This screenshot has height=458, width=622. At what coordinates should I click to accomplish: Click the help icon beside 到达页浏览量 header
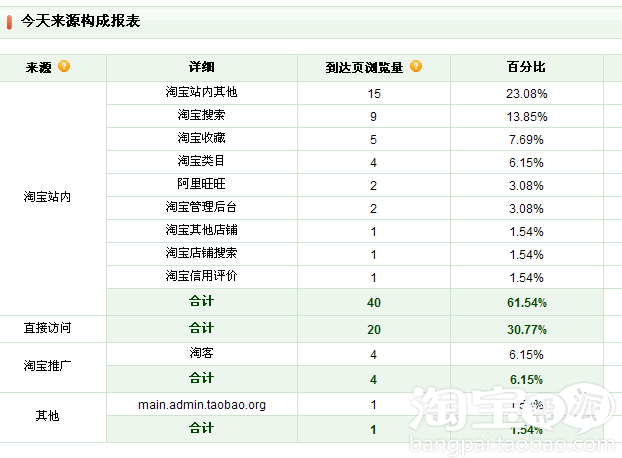coord(416,66)
